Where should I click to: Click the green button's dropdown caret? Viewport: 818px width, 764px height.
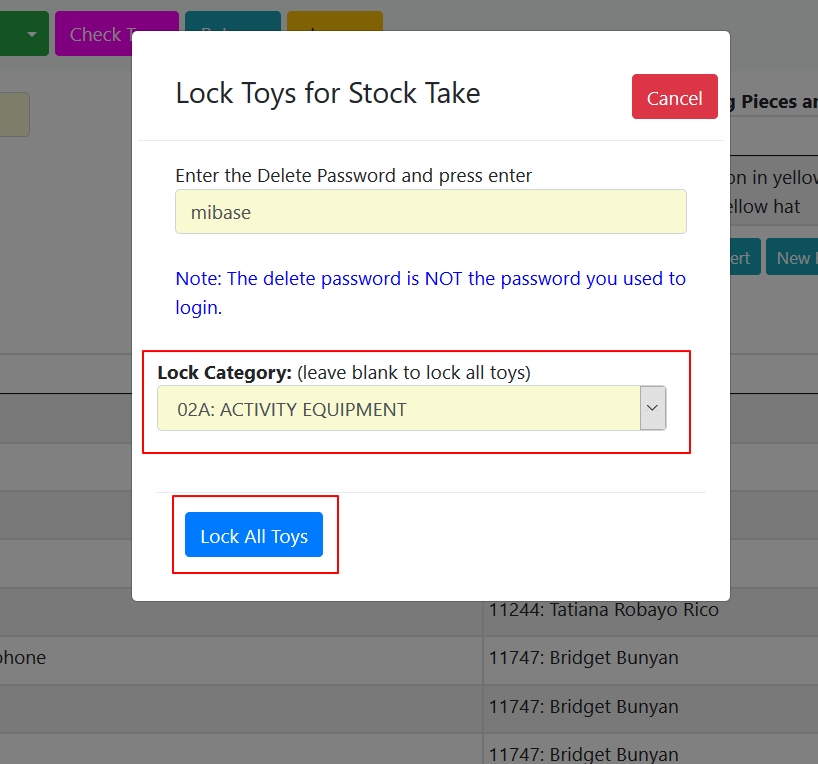tap(32, 34)
